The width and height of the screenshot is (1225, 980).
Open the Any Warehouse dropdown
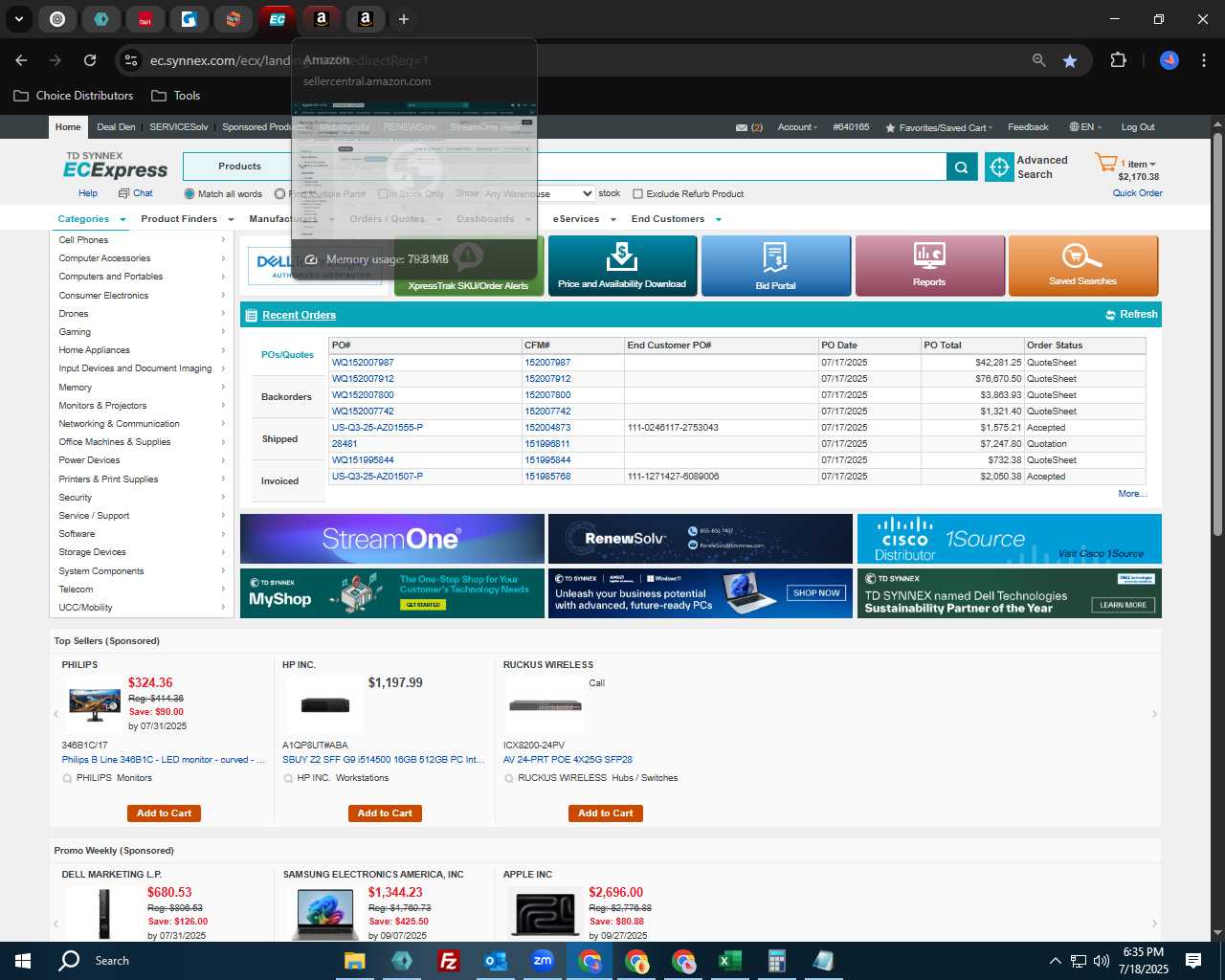click(x=538, y=193)
